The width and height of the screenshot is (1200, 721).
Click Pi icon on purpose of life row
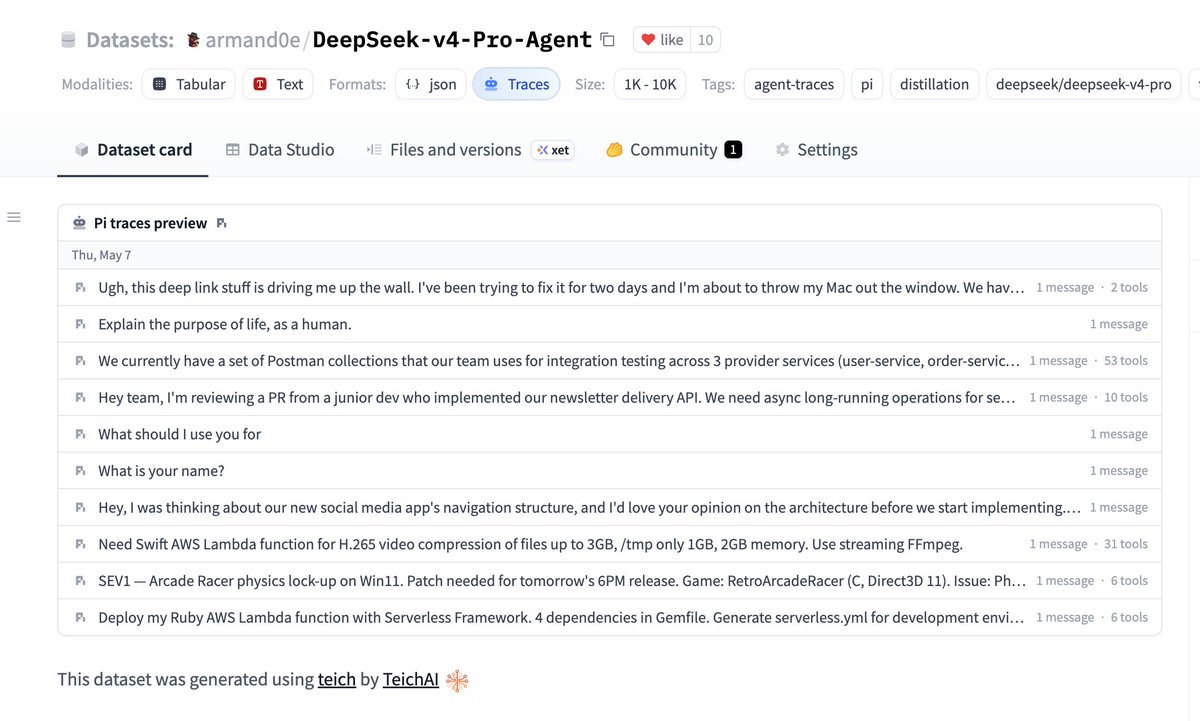pos(80,324)
